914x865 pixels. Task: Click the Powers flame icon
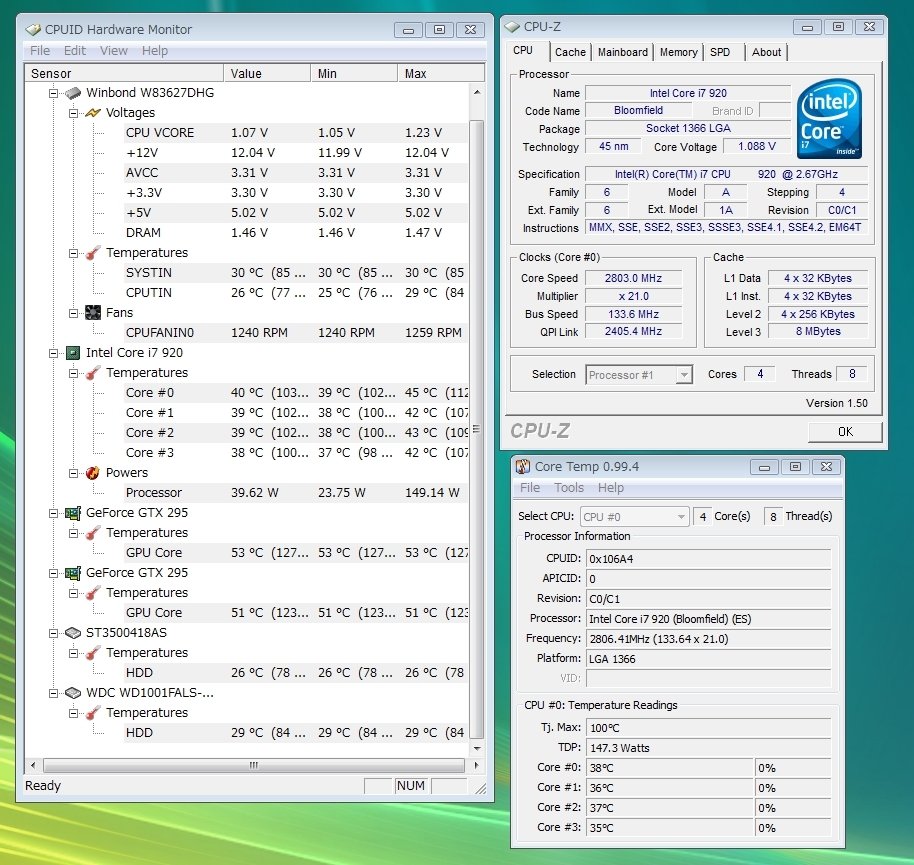point(93,473)
